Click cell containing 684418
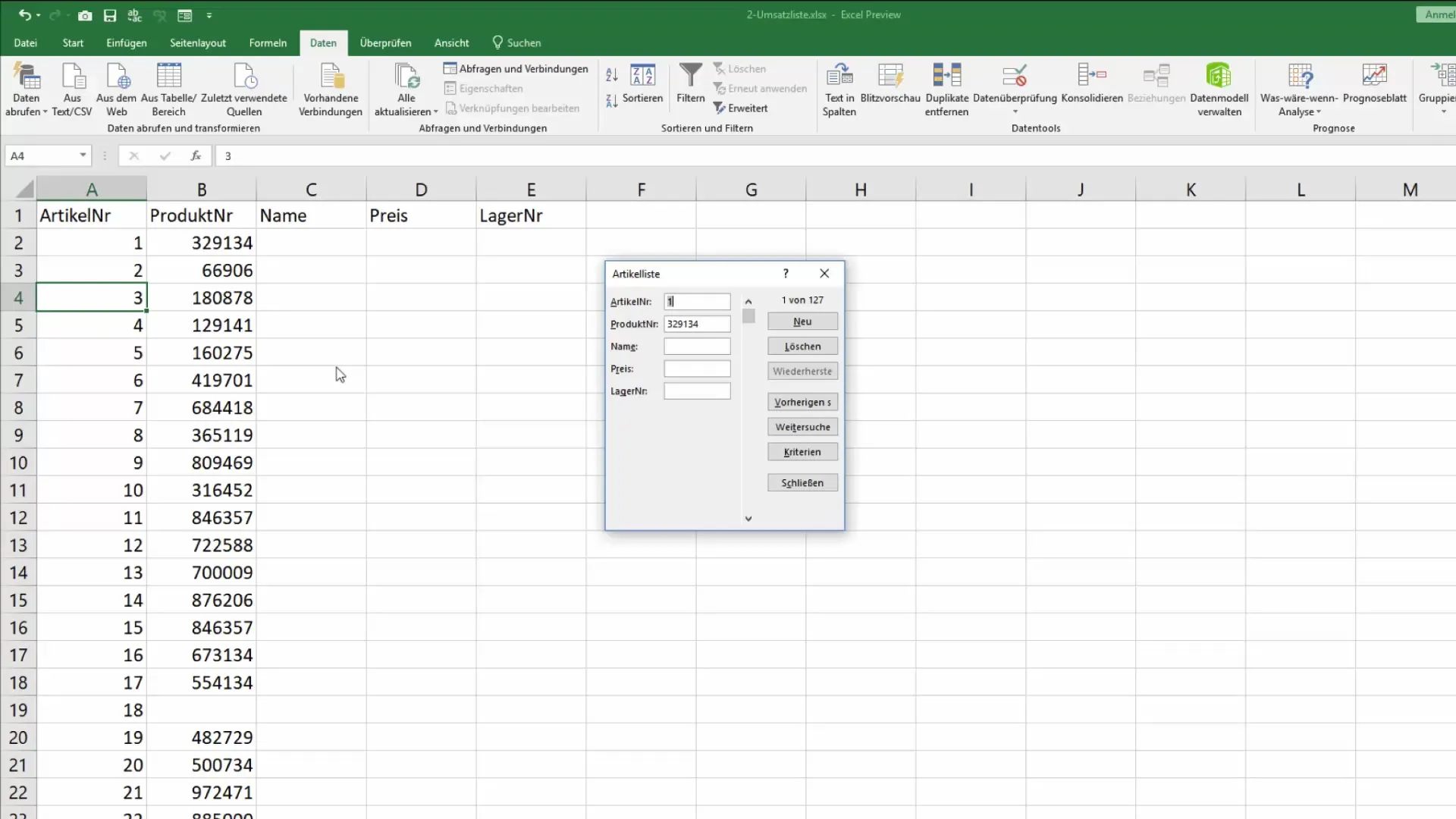 pyautogui.click(x=202, y=408)
